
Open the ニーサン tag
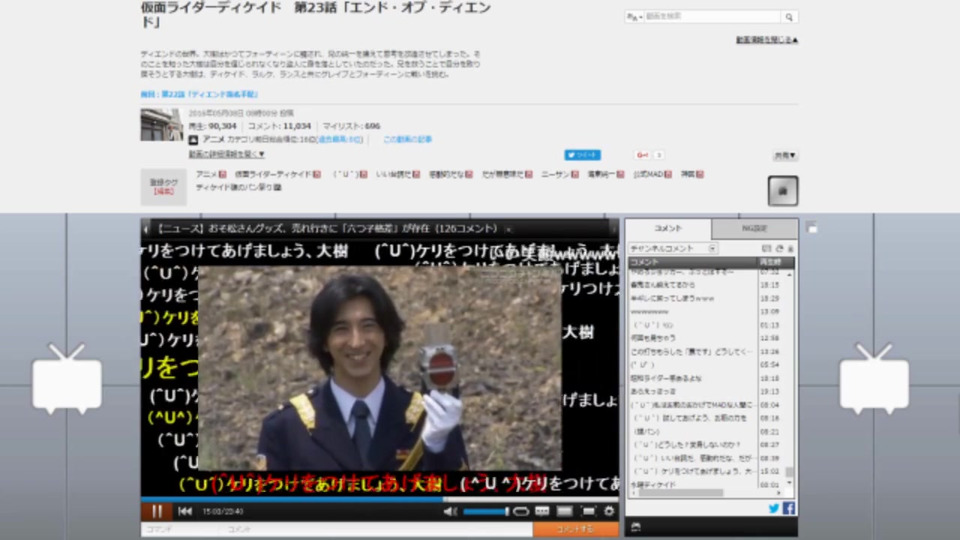[555, 174]
